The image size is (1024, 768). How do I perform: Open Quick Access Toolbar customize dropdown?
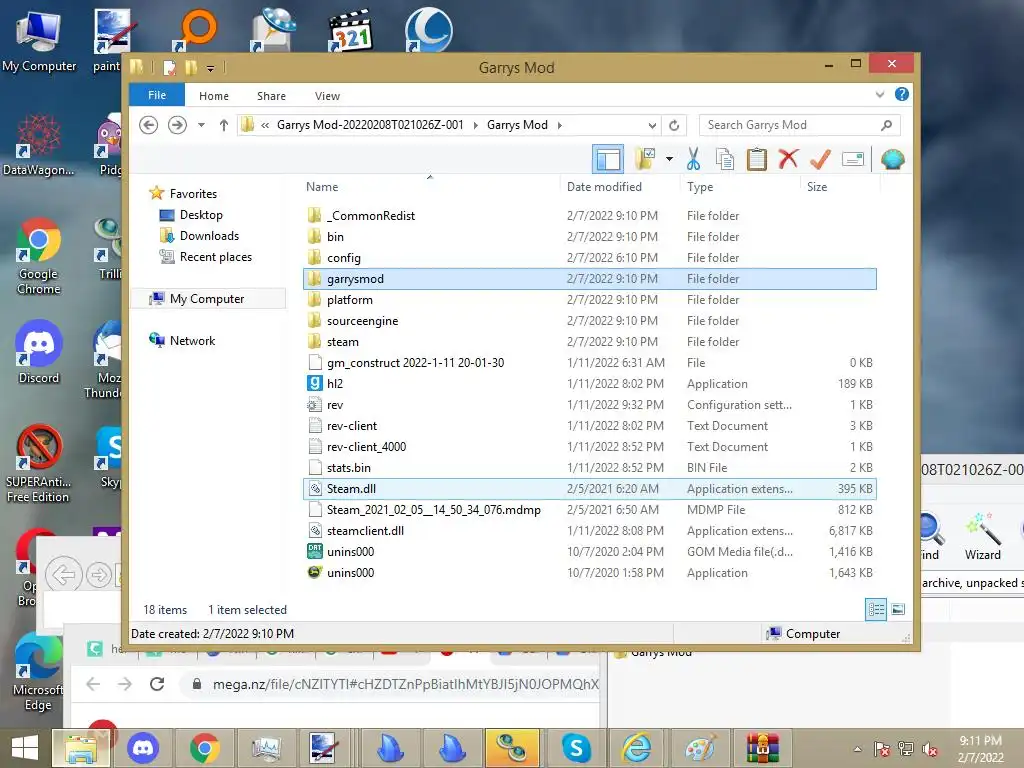[x=210, y=68]
